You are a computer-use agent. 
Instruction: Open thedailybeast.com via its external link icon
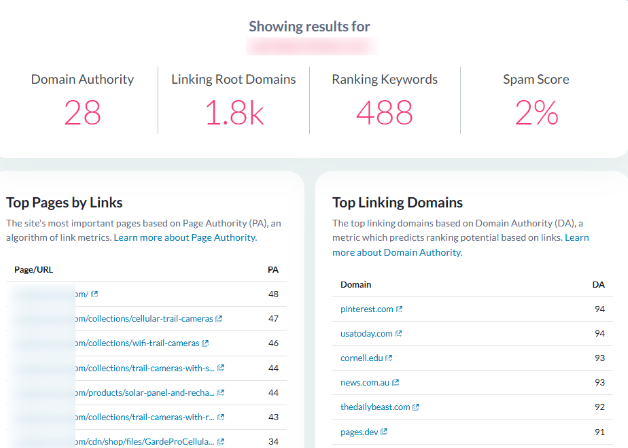click(415, 407)
